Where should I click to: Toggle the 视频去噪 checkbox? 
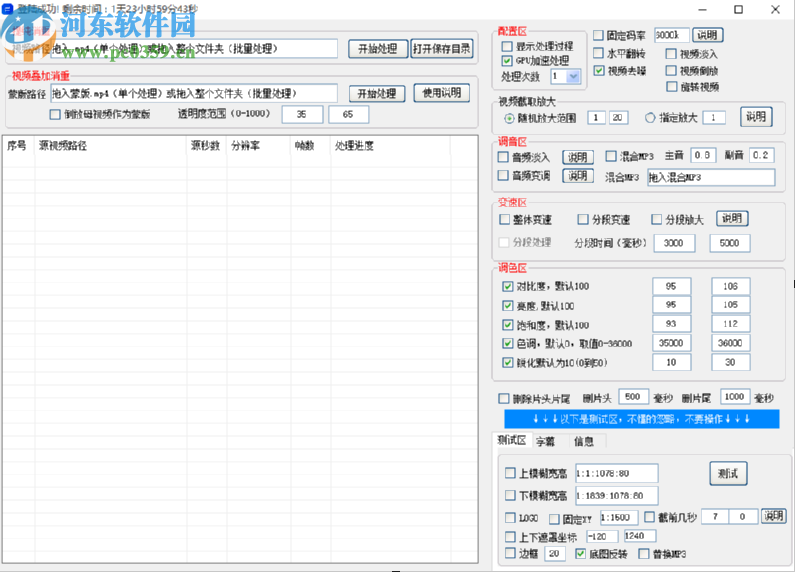pyautogui.click(x=600, y=71)
